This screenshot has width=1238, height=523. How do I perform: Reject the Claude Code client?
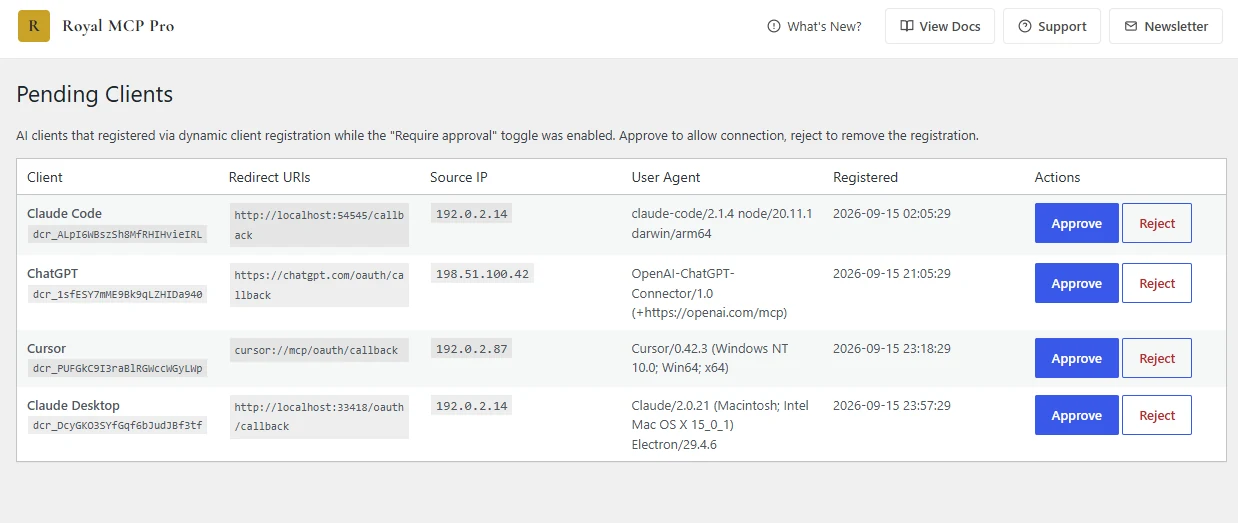pos(1157,223)
